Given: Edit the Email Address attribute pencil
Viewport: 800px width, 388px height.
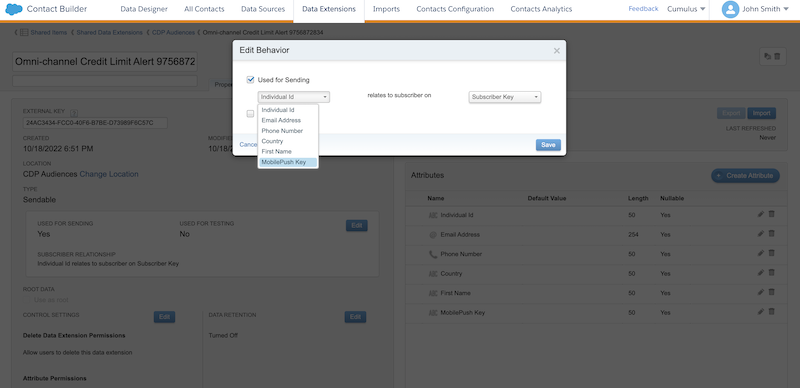Looking at the screenshot, I should (x=761, y=234).
